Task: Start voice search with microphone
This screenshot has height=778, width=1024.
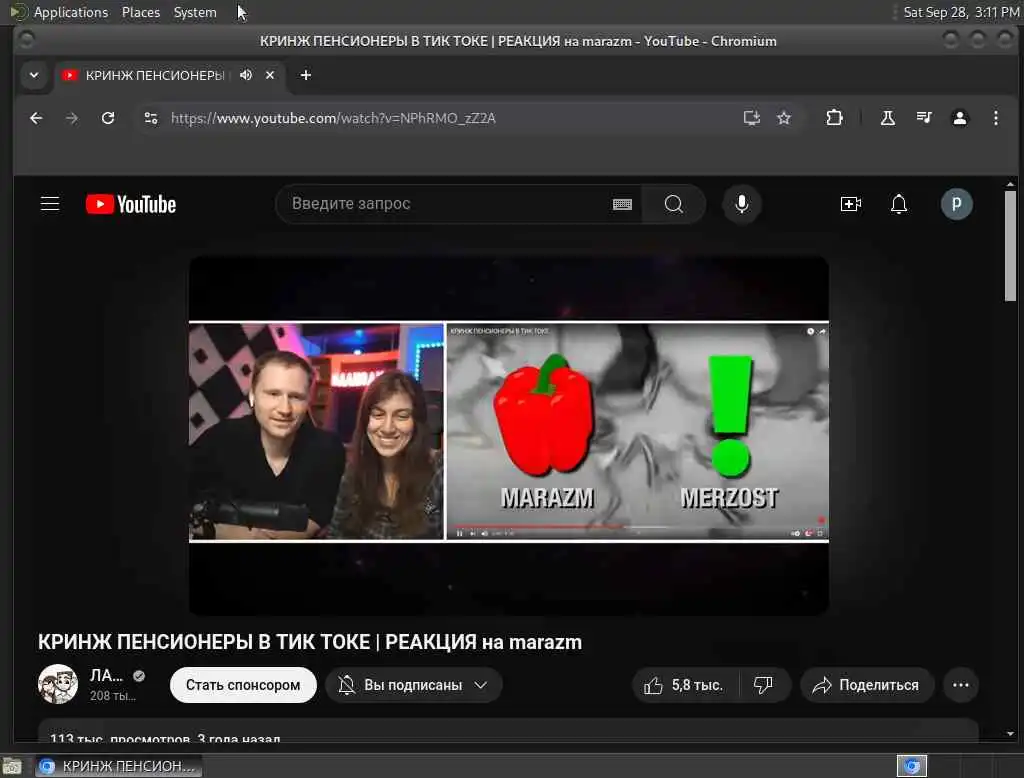Action: 741,204
